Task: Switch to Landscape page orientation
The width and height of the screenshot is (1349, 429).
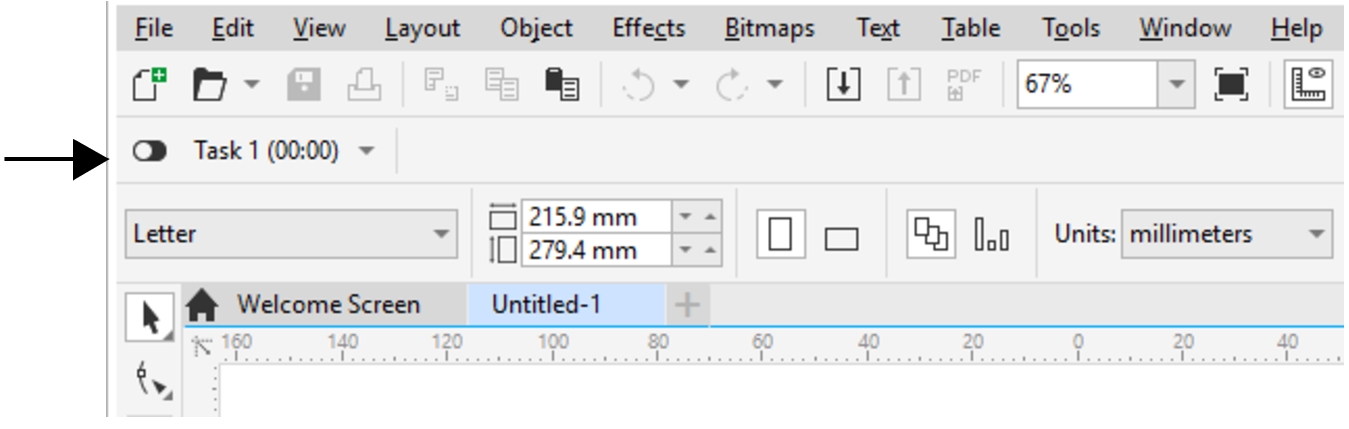Action: 842,238
